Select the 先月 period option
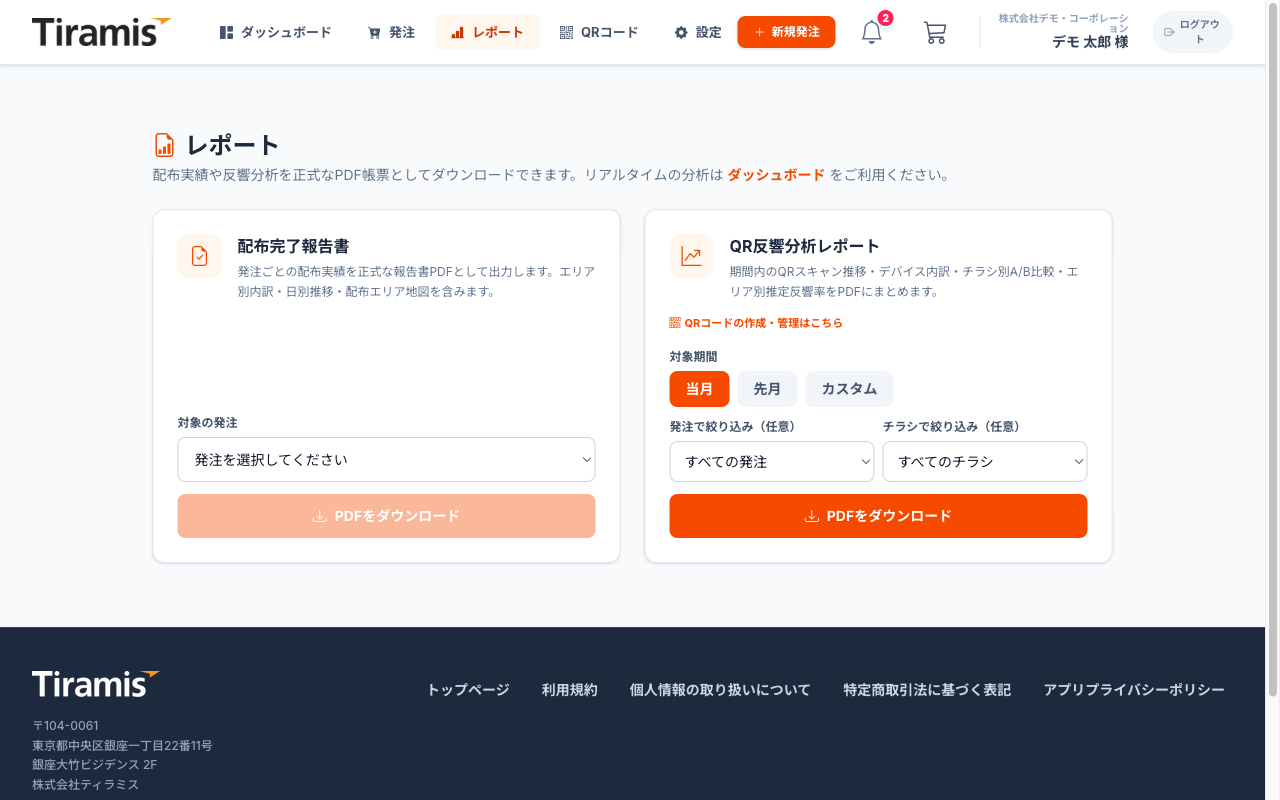This screenshot has height=800, width=1280. pos(767,389)
